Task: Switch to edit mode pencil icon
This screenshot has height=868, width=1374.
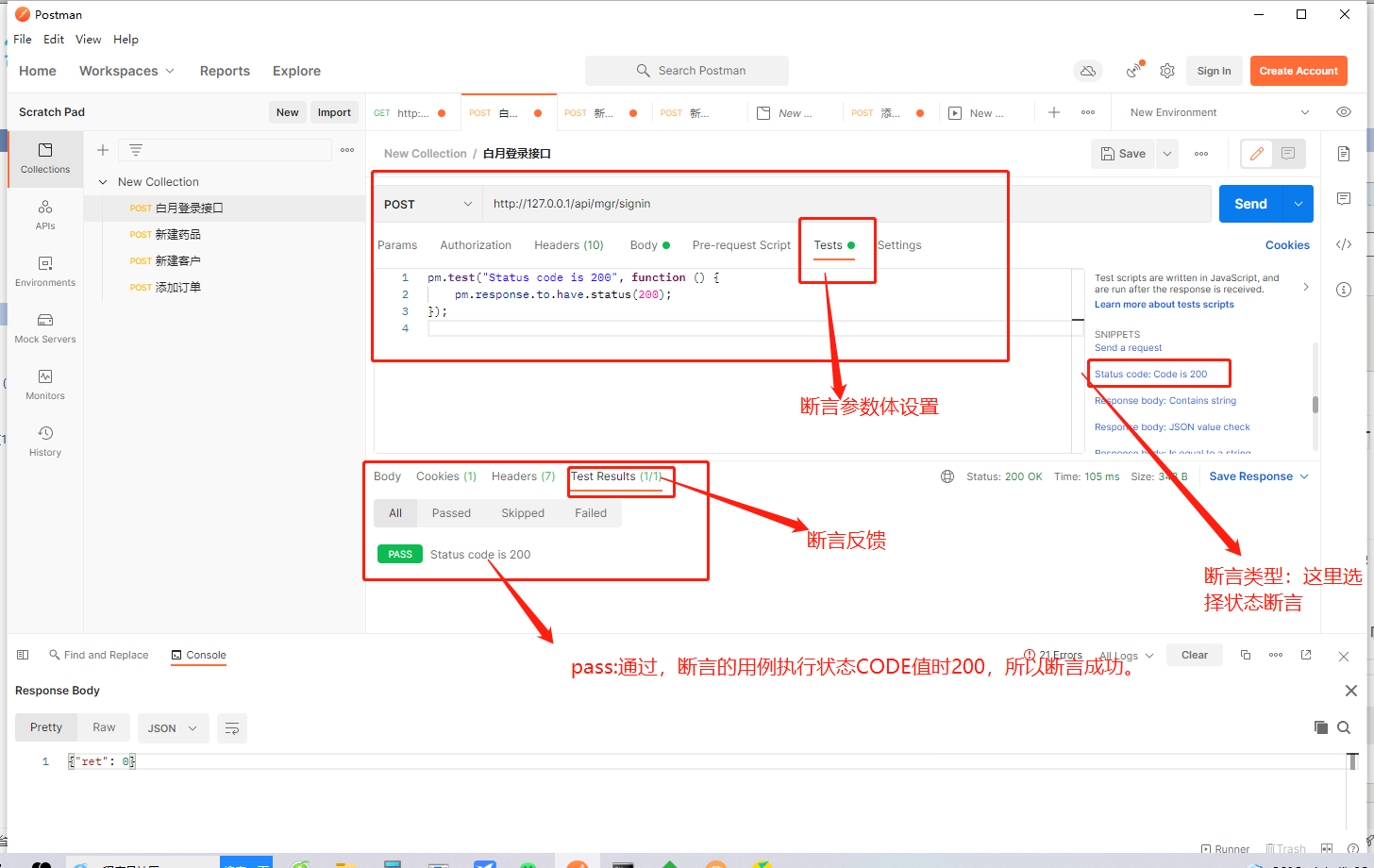Action: [1256, 154]
